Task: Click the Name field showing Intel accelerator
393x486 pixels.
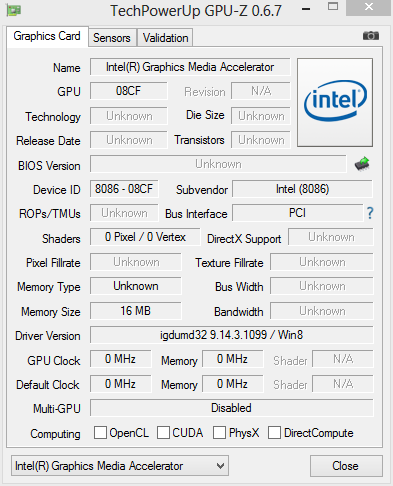Action: [x=190, y=67]
